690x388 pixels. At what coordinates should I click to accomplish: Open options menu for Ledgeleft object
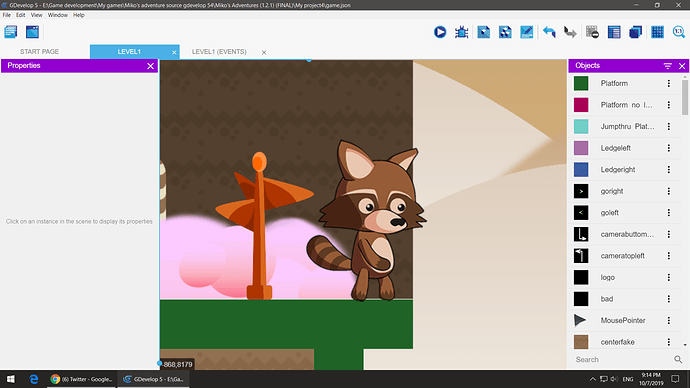(669, 148)
